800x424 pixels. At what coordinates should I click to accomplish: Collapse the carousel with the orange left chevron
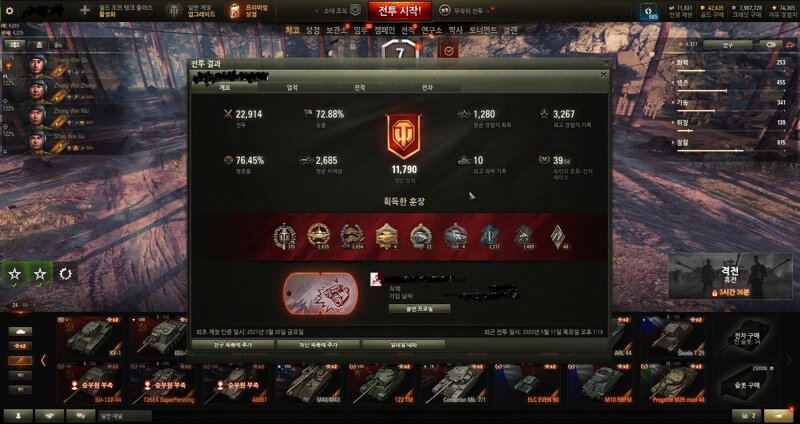click(x=43, y=361)
